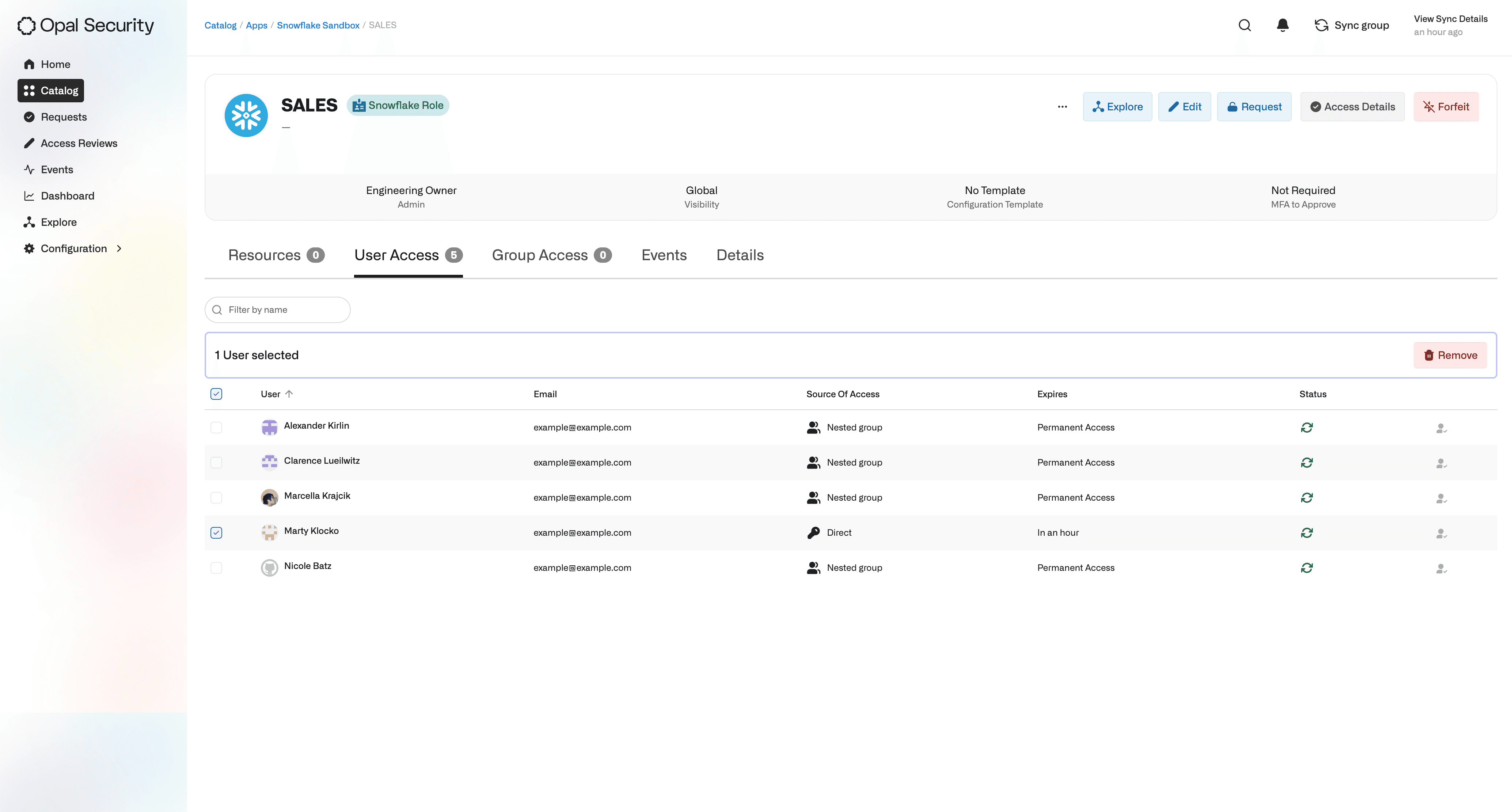
Task: Click sync status icon for Clarence Lueilwitz
Action: tap(1307, 463)
